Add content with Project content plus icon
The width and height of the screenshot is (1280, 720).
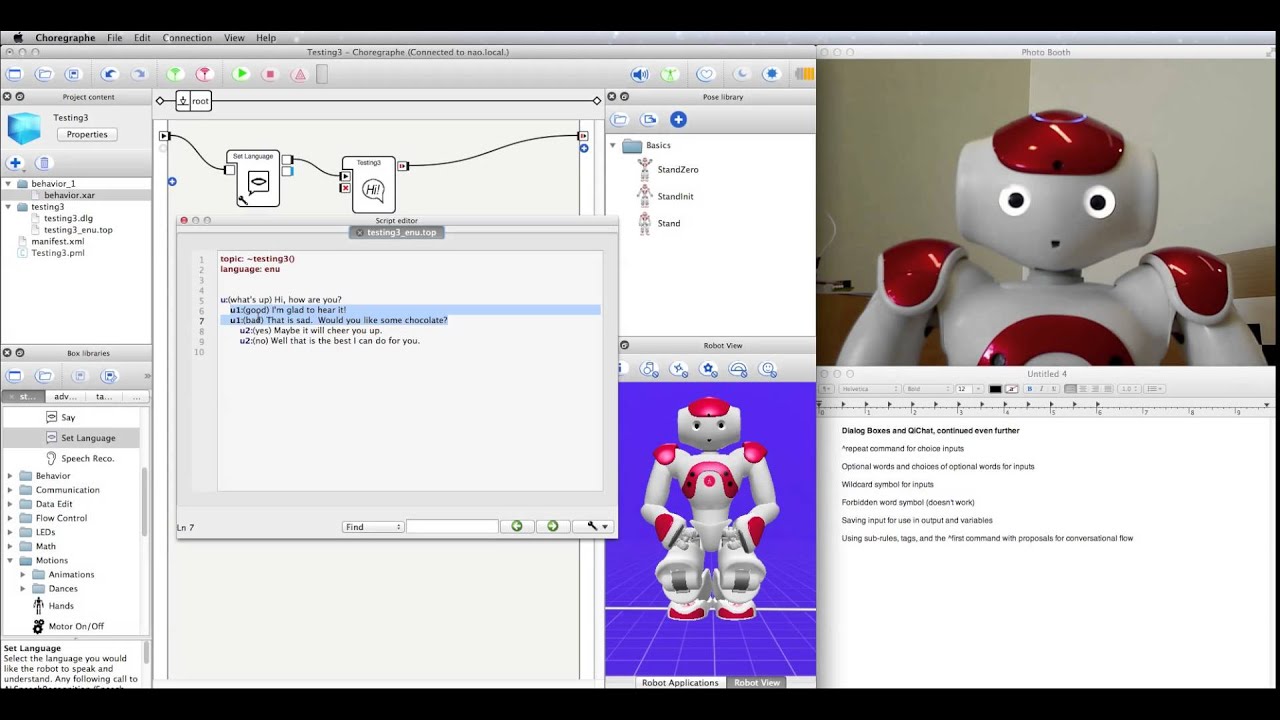coord(15,163)
